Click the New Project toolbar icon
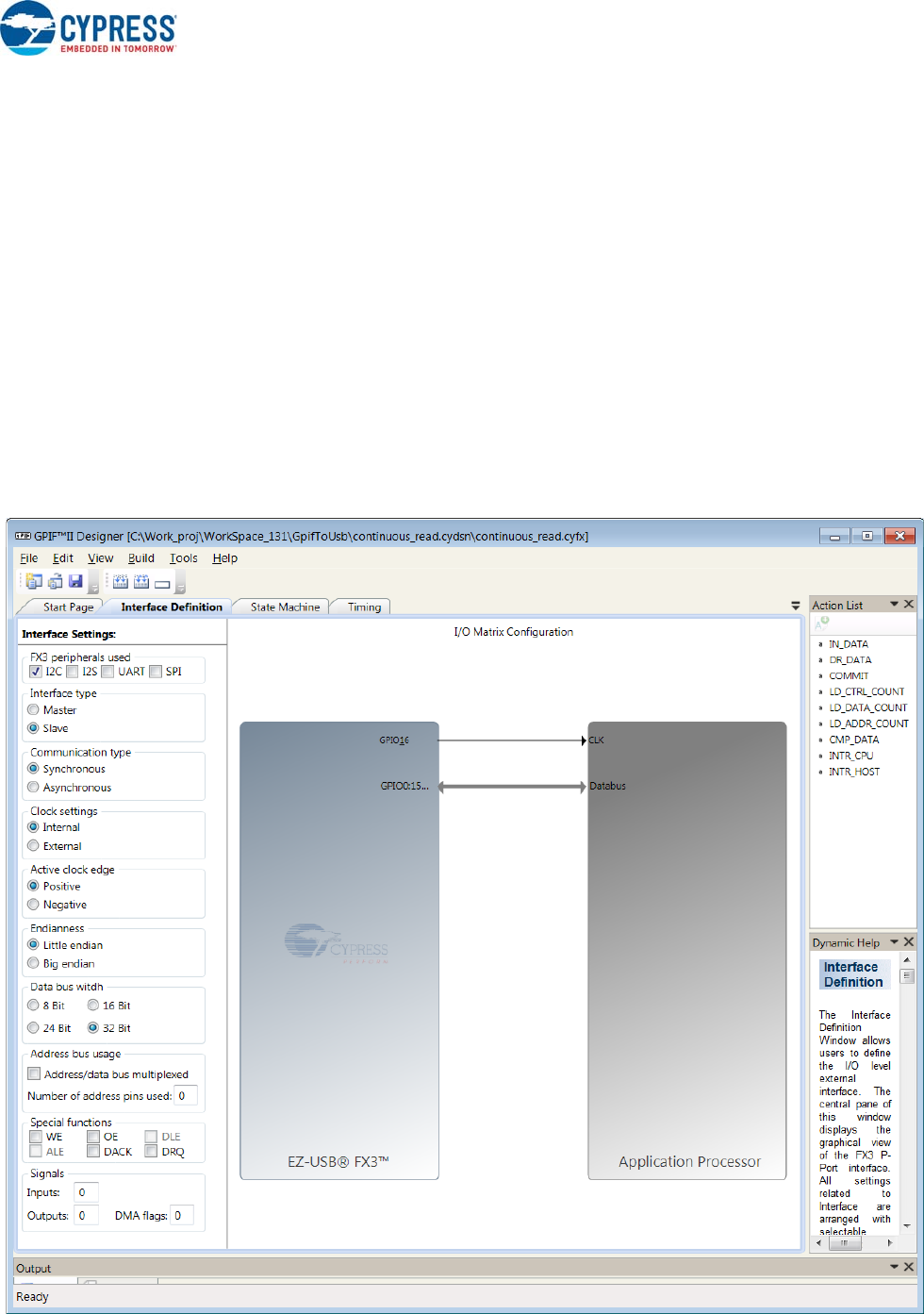This screenshot has height=1314, width=924. [35, 581]
